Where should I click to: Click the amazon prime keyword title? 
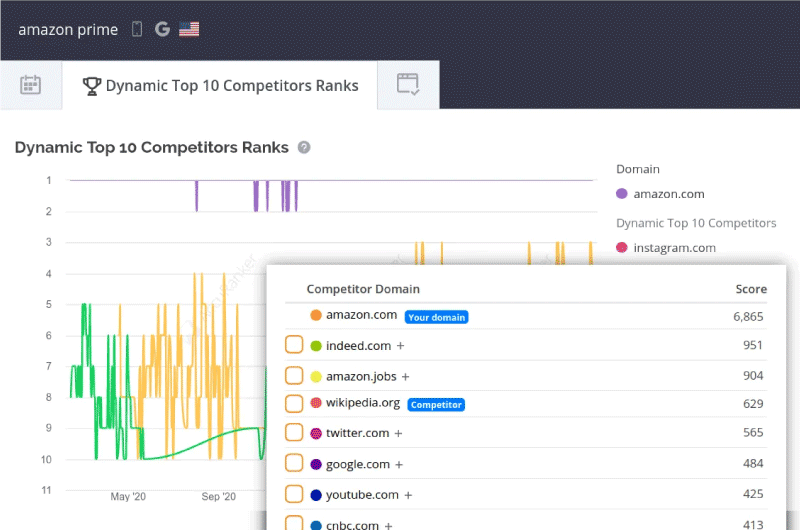(68, 30)
